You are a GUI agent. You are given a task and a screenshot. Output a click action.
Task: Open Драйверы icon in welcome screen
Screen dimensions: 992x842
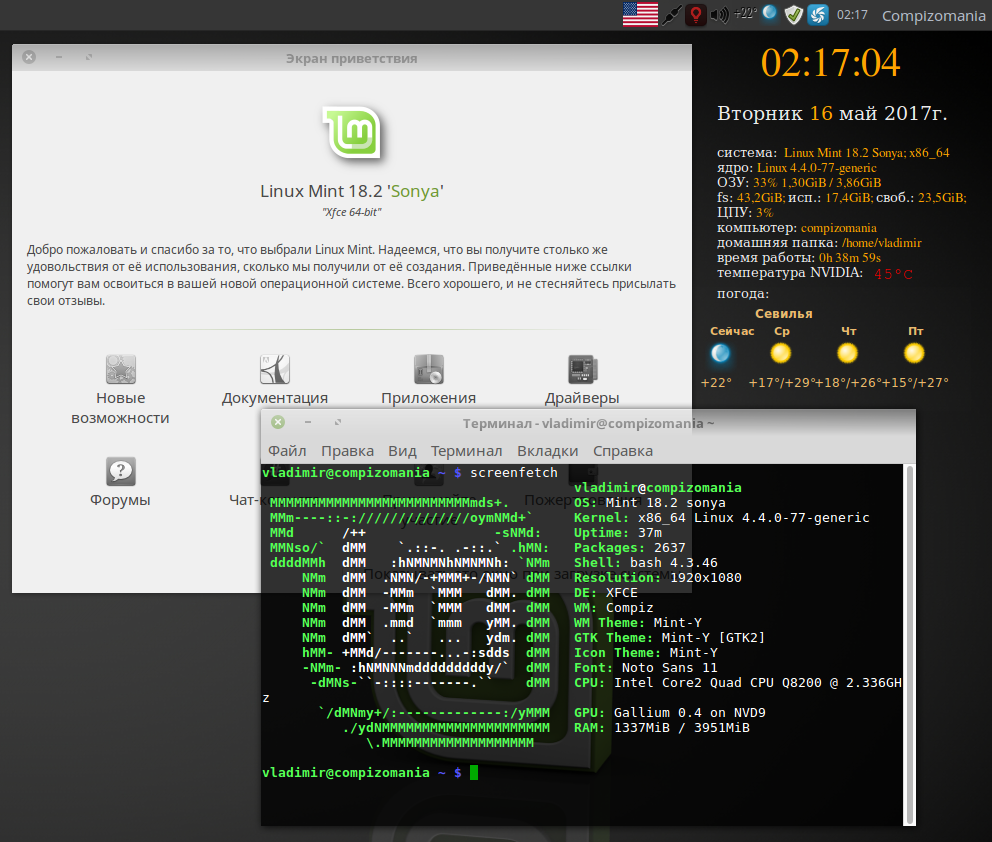click(x=583, y=369)
